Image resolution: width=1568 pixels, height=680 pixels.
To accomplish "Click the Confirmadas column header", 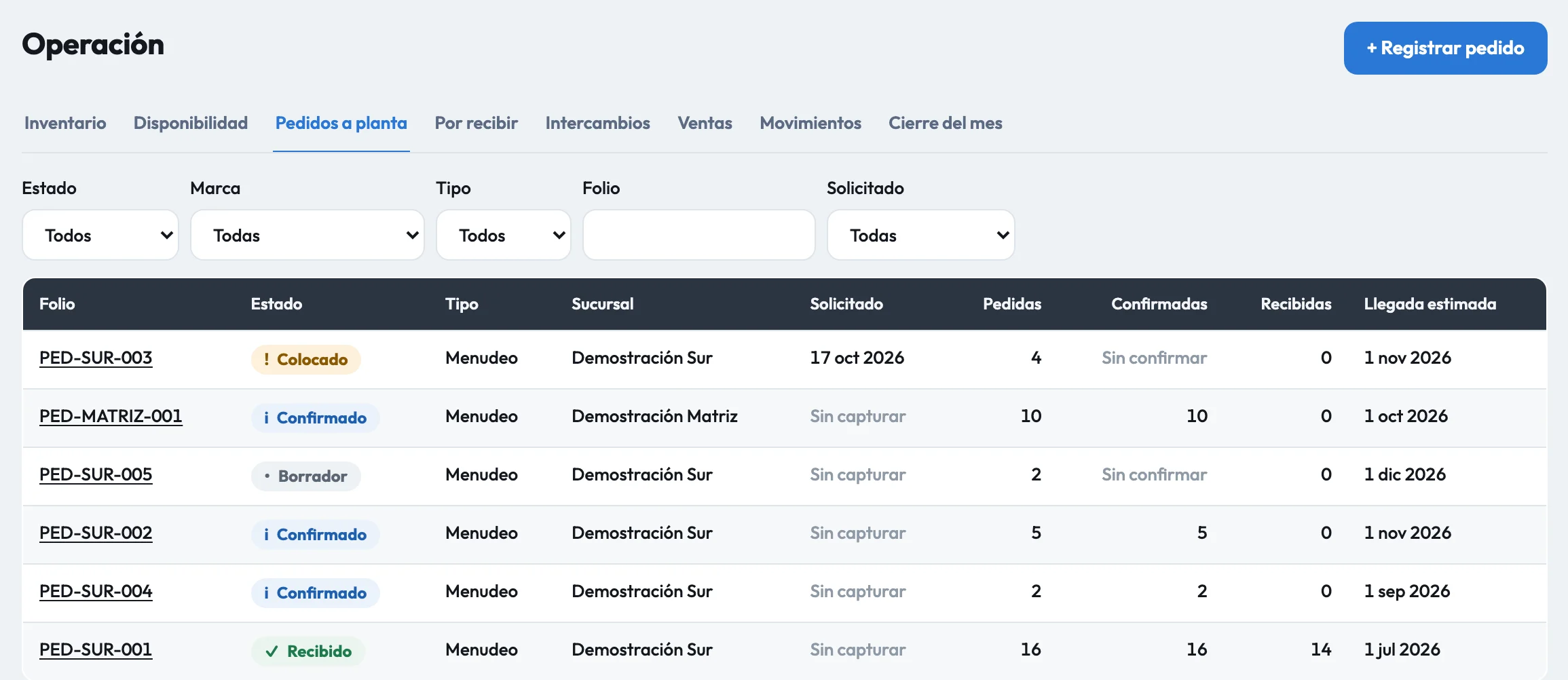I will (x=1159, y=304).
